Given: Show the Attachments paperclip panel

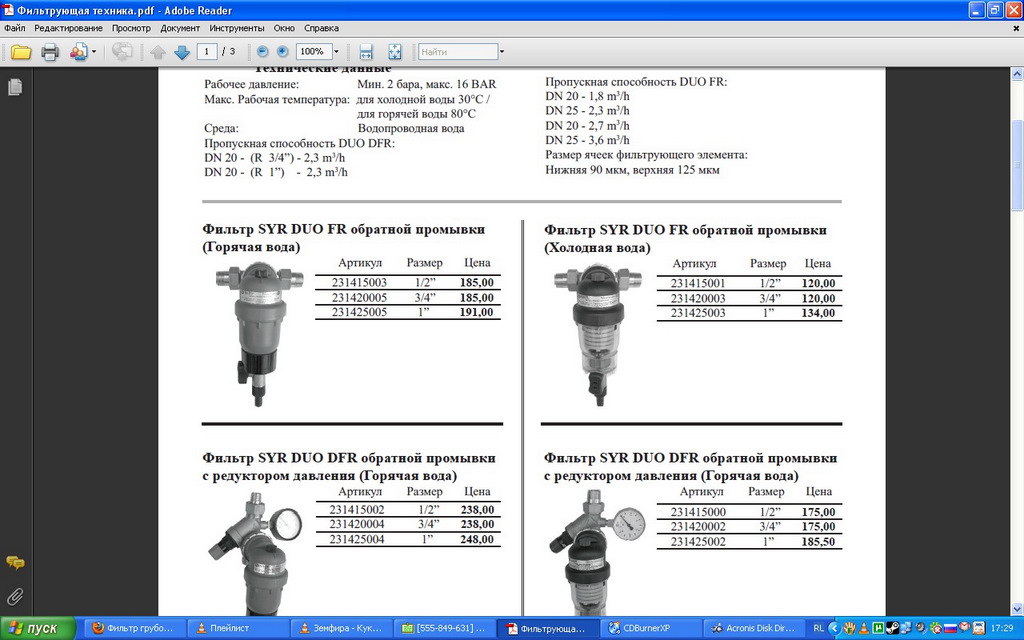Looking at the screenshot, I should point(15,596).
